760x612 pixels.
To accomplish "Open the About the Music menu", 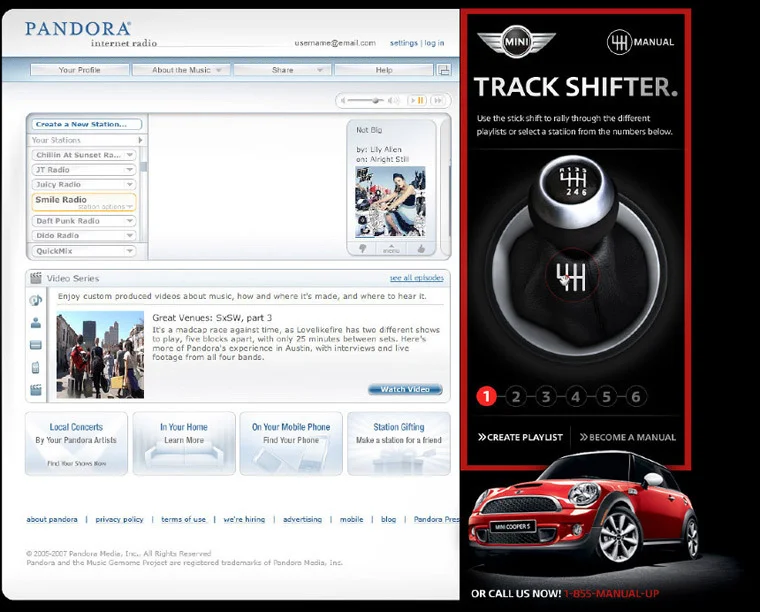I will point(182,70).
